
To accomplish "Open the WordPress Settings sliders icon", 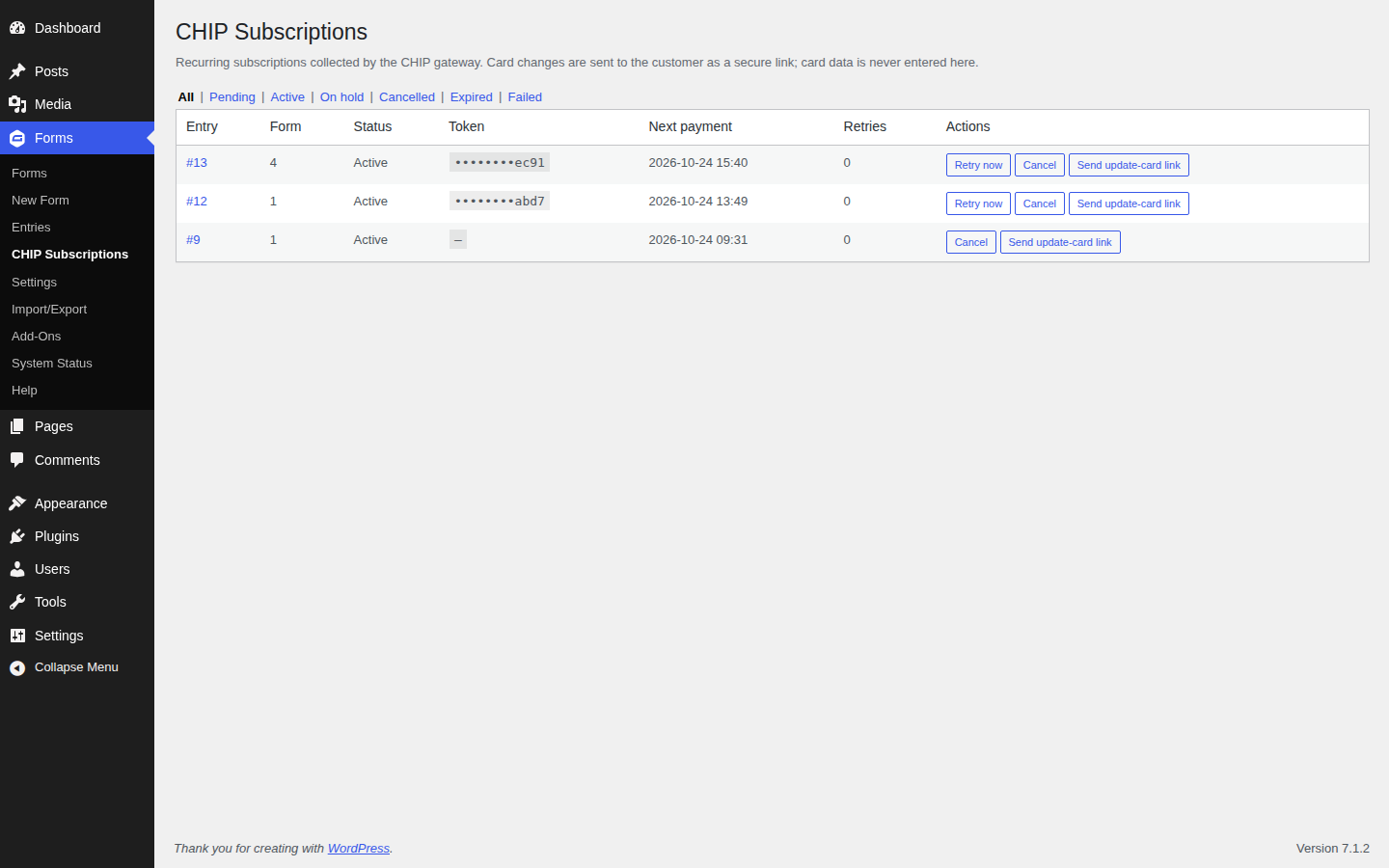I will [17, 636].
